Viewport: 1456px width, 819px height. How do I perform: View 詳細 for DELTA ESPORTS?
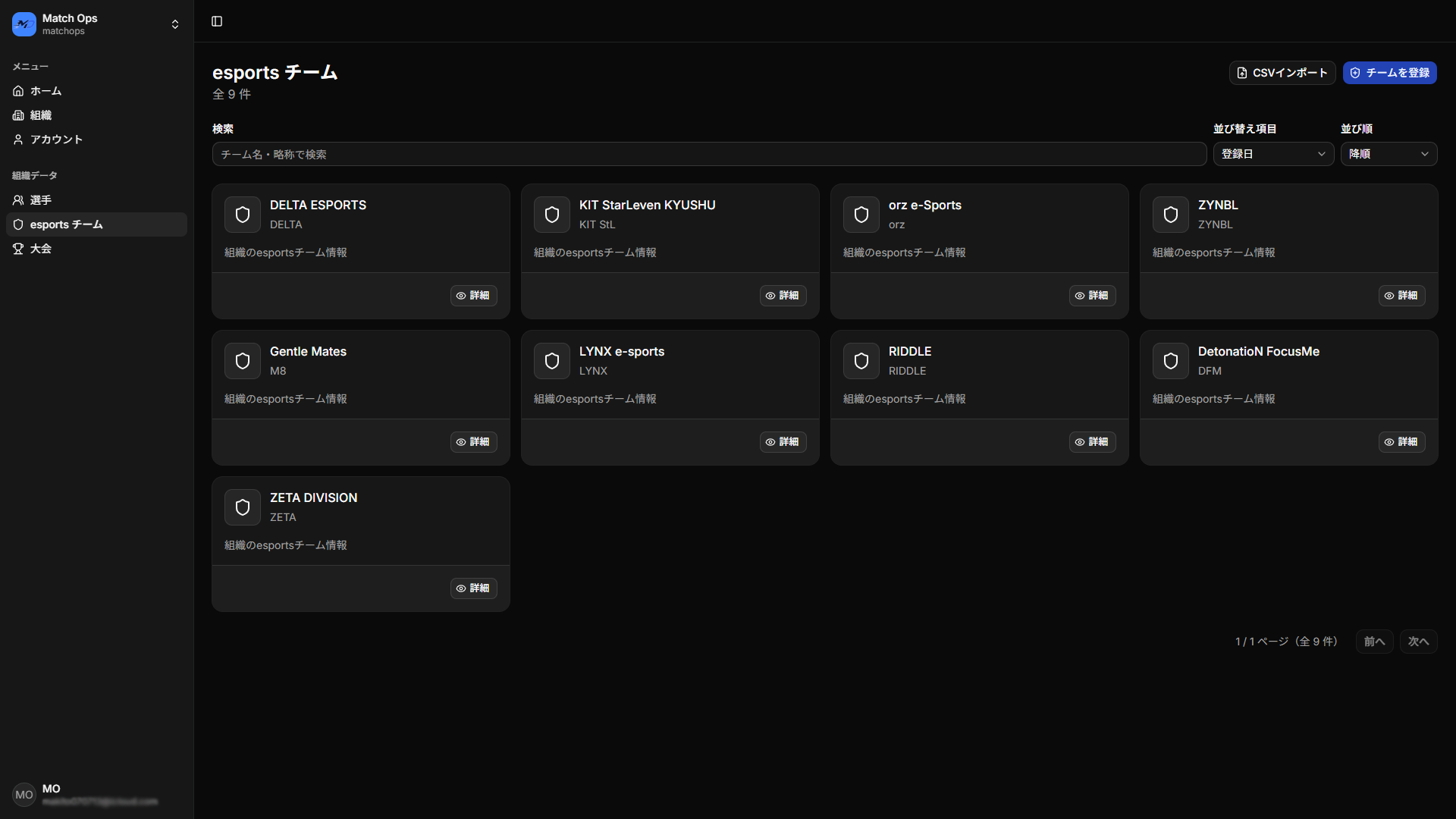click(474, 296)
